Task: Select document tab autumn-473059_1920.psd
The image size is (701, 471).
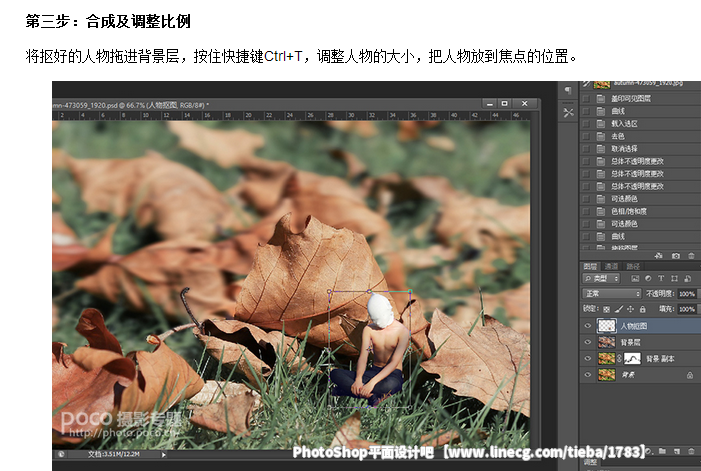Action: pos(131,105)
